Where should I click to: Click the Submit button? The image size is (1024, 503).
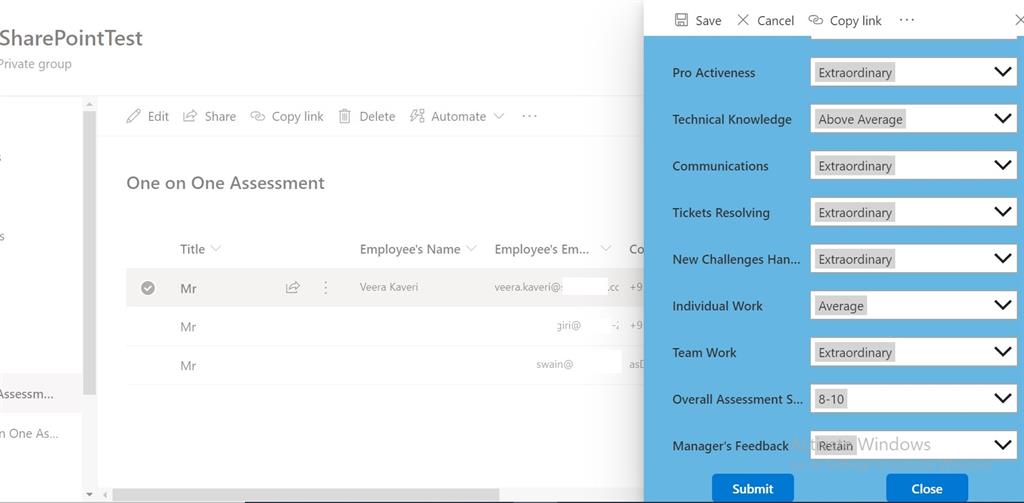point(752,489)
